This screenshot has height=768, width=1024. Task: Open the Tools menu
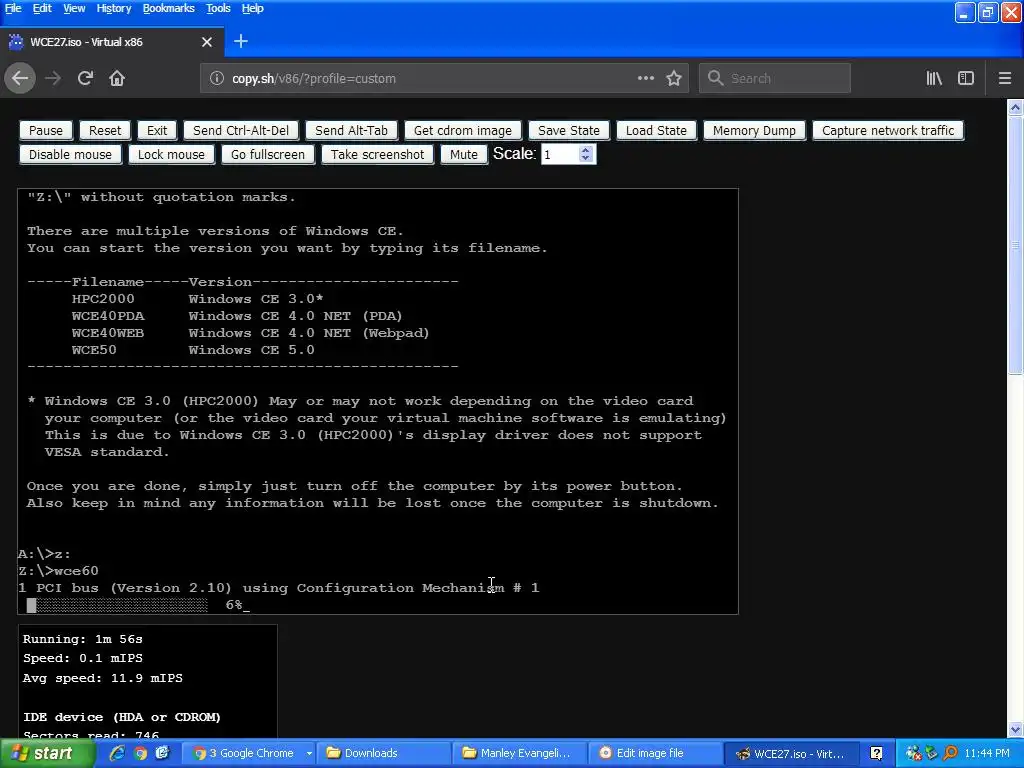point(218,8)
